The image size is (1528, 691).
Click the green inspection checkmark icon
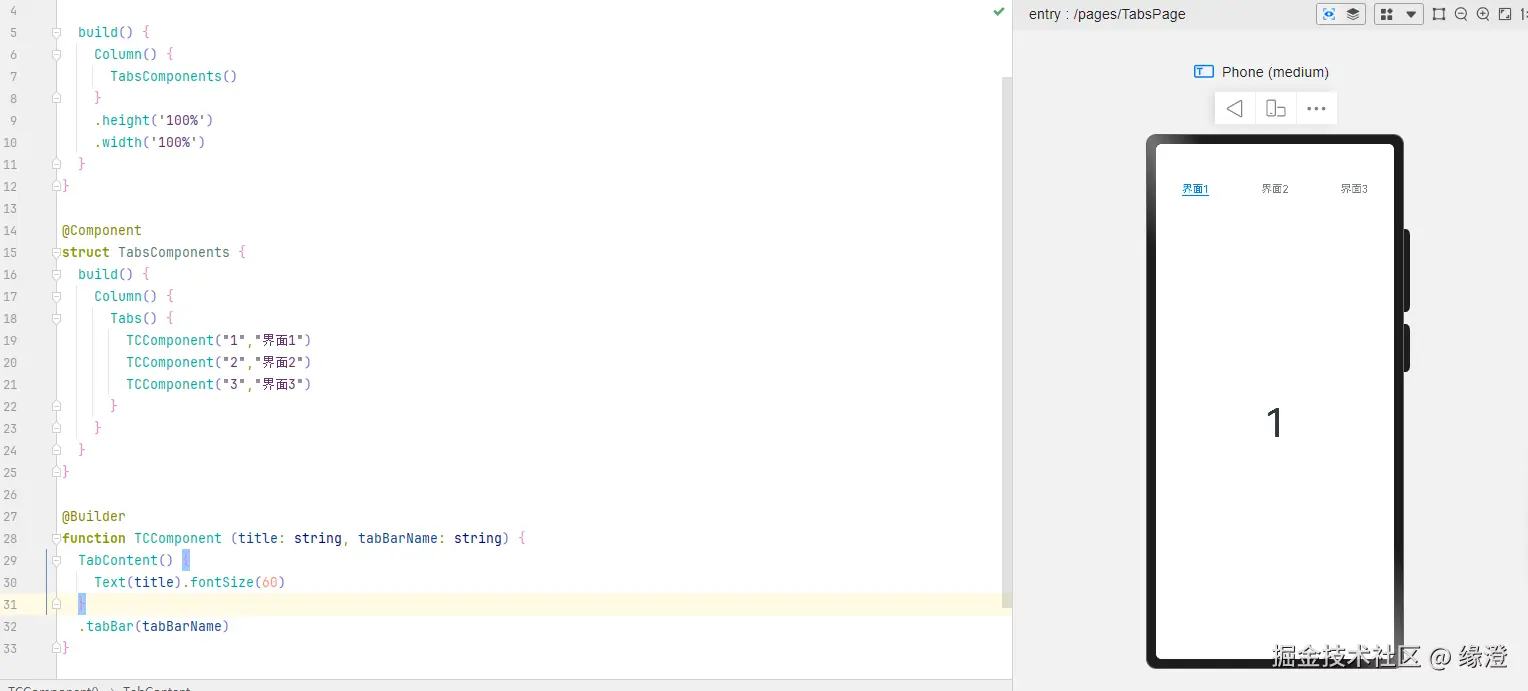pyautogui.click(x=999, y=12)
